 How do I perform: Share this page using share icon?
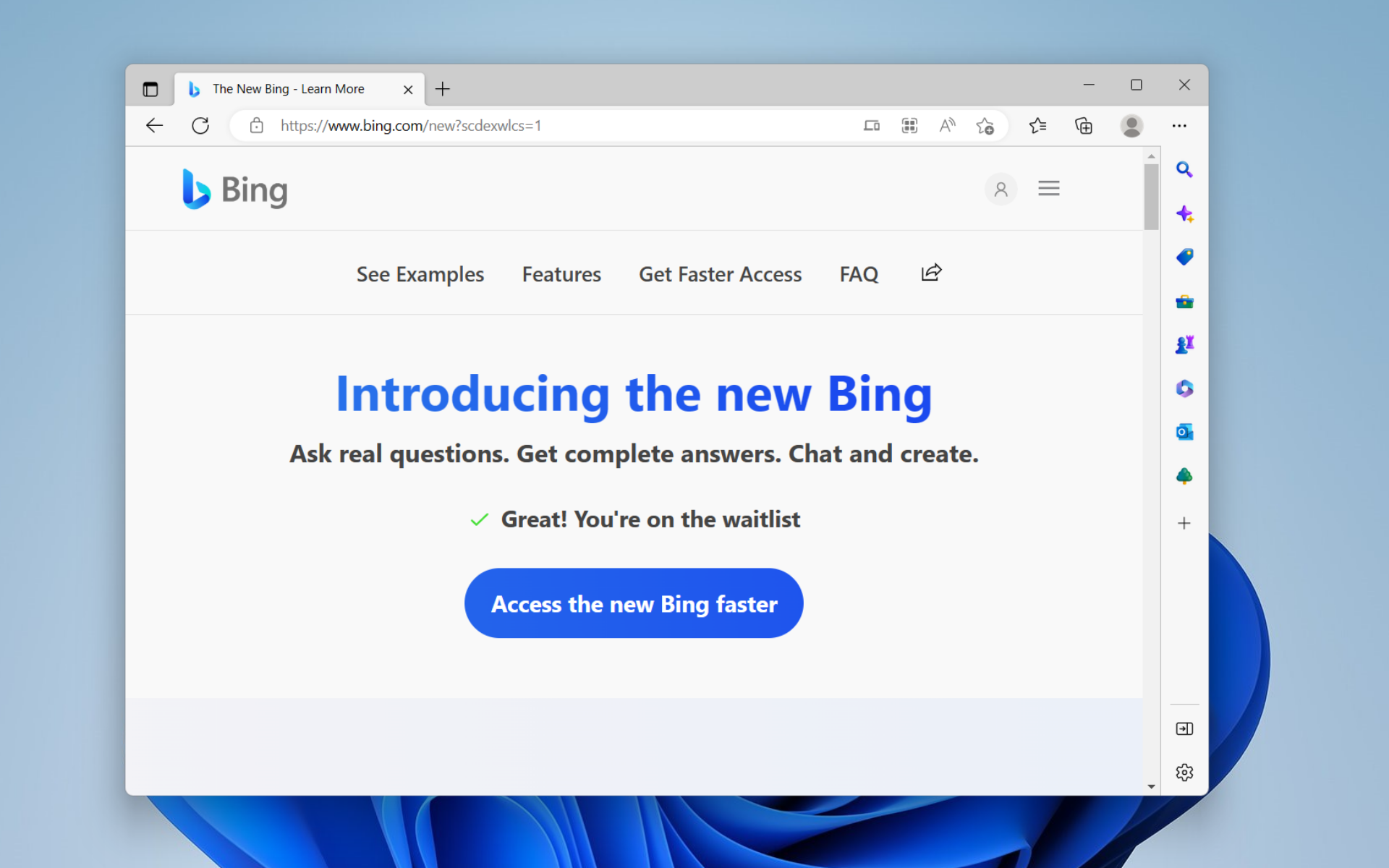coord(931,273)
